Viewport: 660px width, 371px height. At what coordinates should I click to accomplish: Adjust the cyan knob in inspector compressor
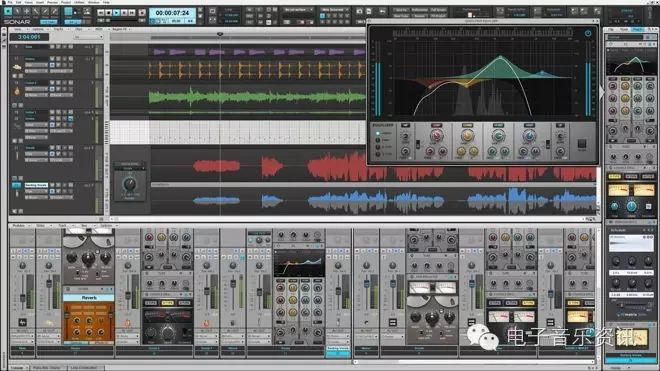(631, 206)
